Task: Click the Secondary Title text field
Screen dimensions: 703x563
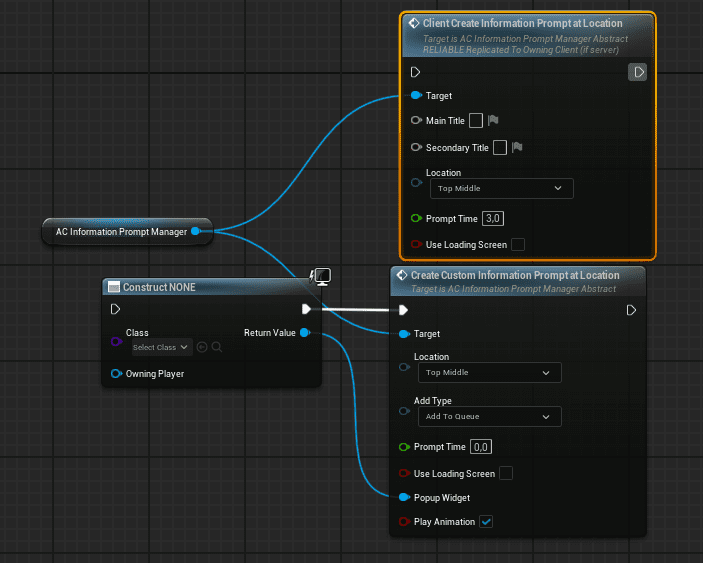Action: [500, 147]
